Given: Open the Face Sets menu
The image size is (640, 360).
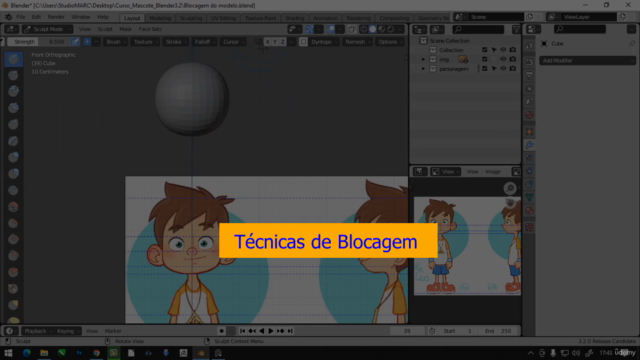Looking at the screenshot, I should [x=150, y=29].
